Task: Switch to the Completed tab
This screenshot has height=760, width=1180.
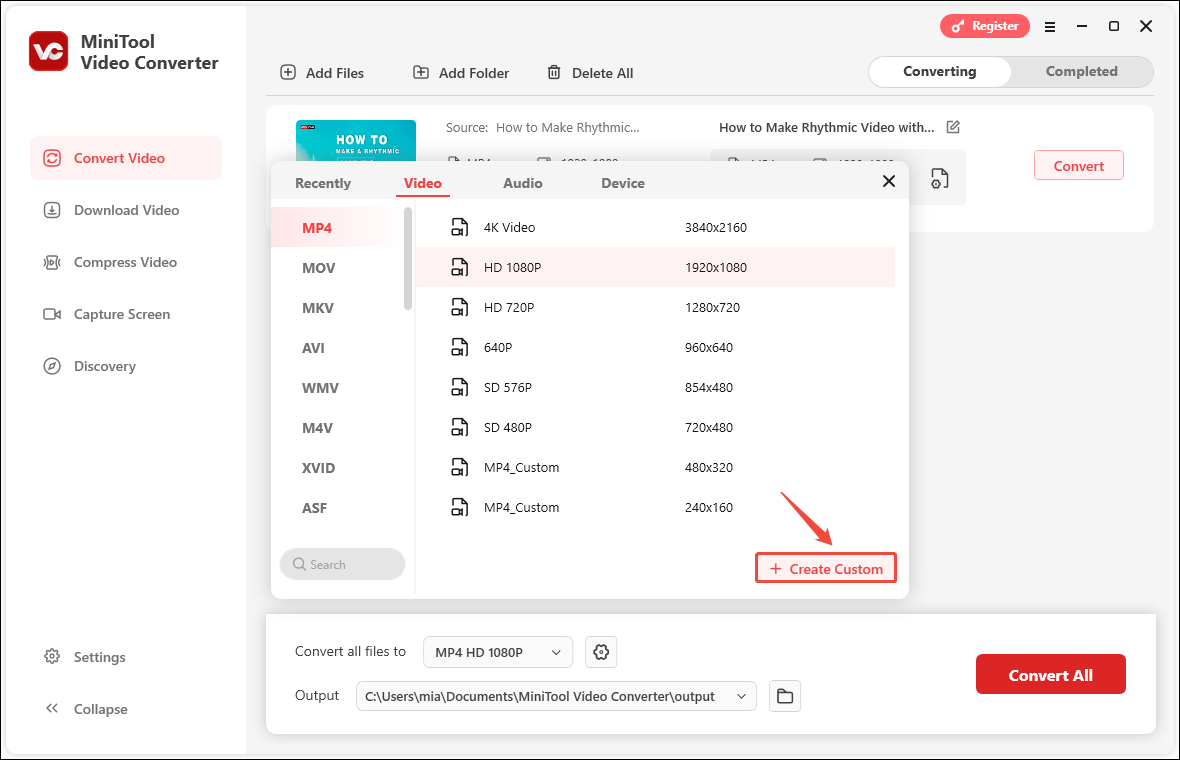Action: [x=1081, y=71]
